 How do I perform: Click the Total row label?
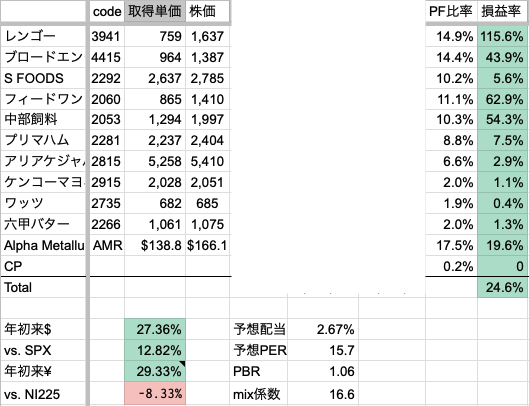pyautogui.click(x=43, y=287)
